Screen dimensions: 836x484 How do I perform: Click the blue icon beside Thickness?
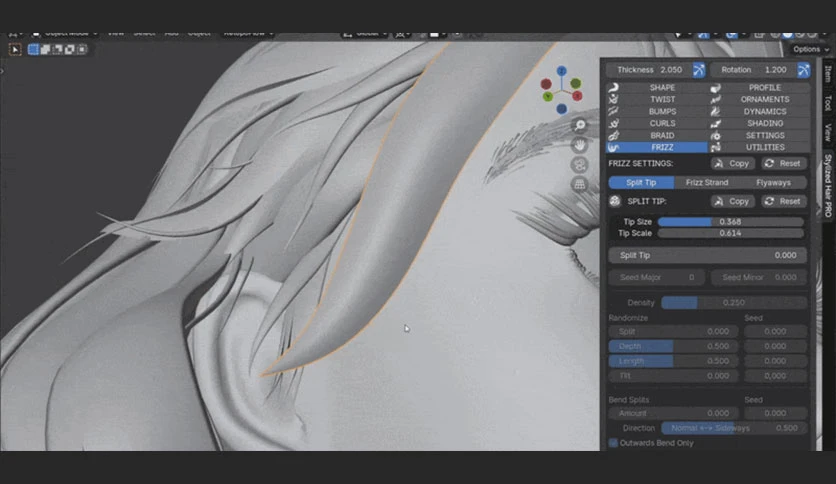tap(698, 70)
